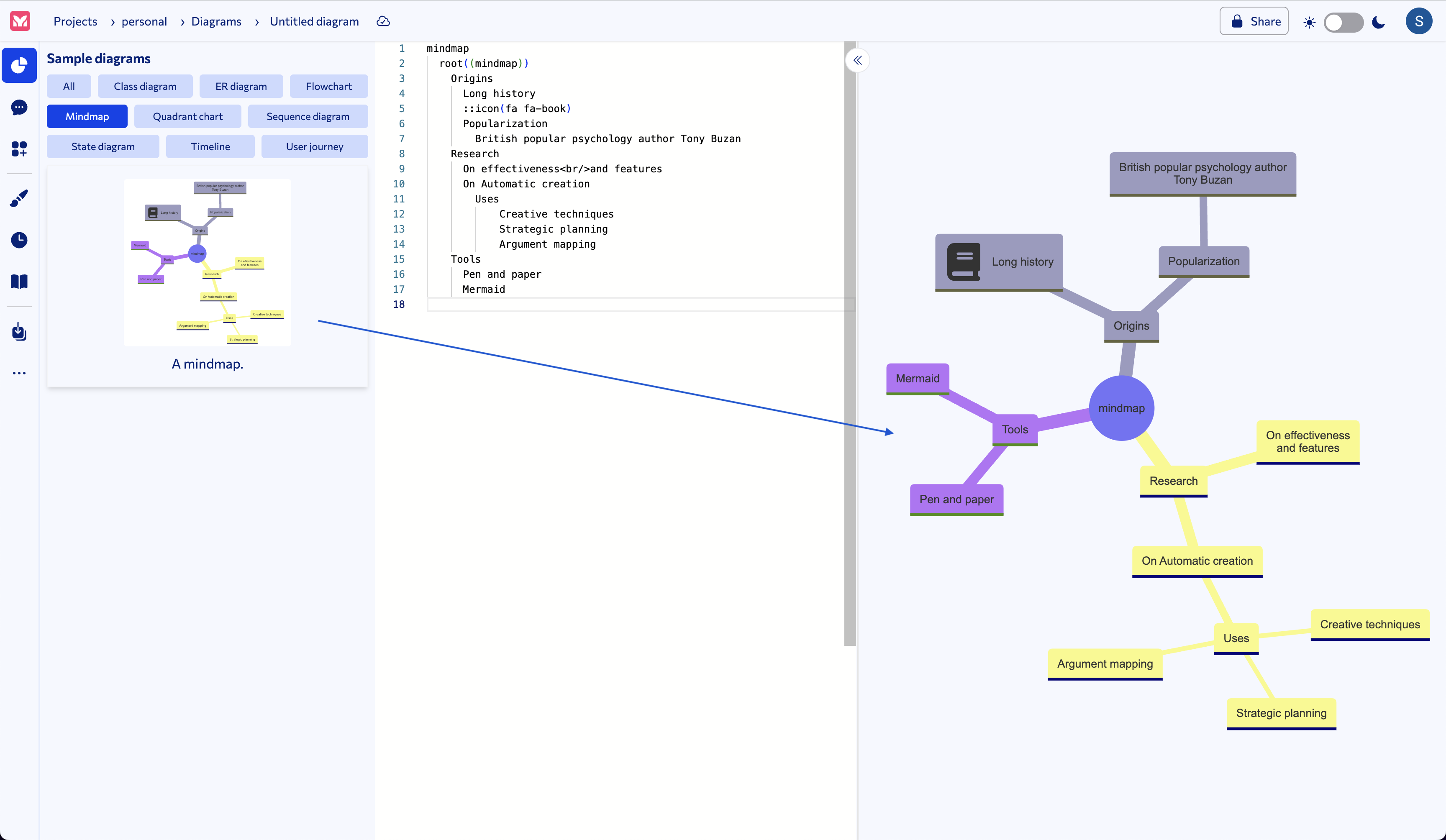
Task: Select the themes paintbrush icon
Action: point(19,198)
